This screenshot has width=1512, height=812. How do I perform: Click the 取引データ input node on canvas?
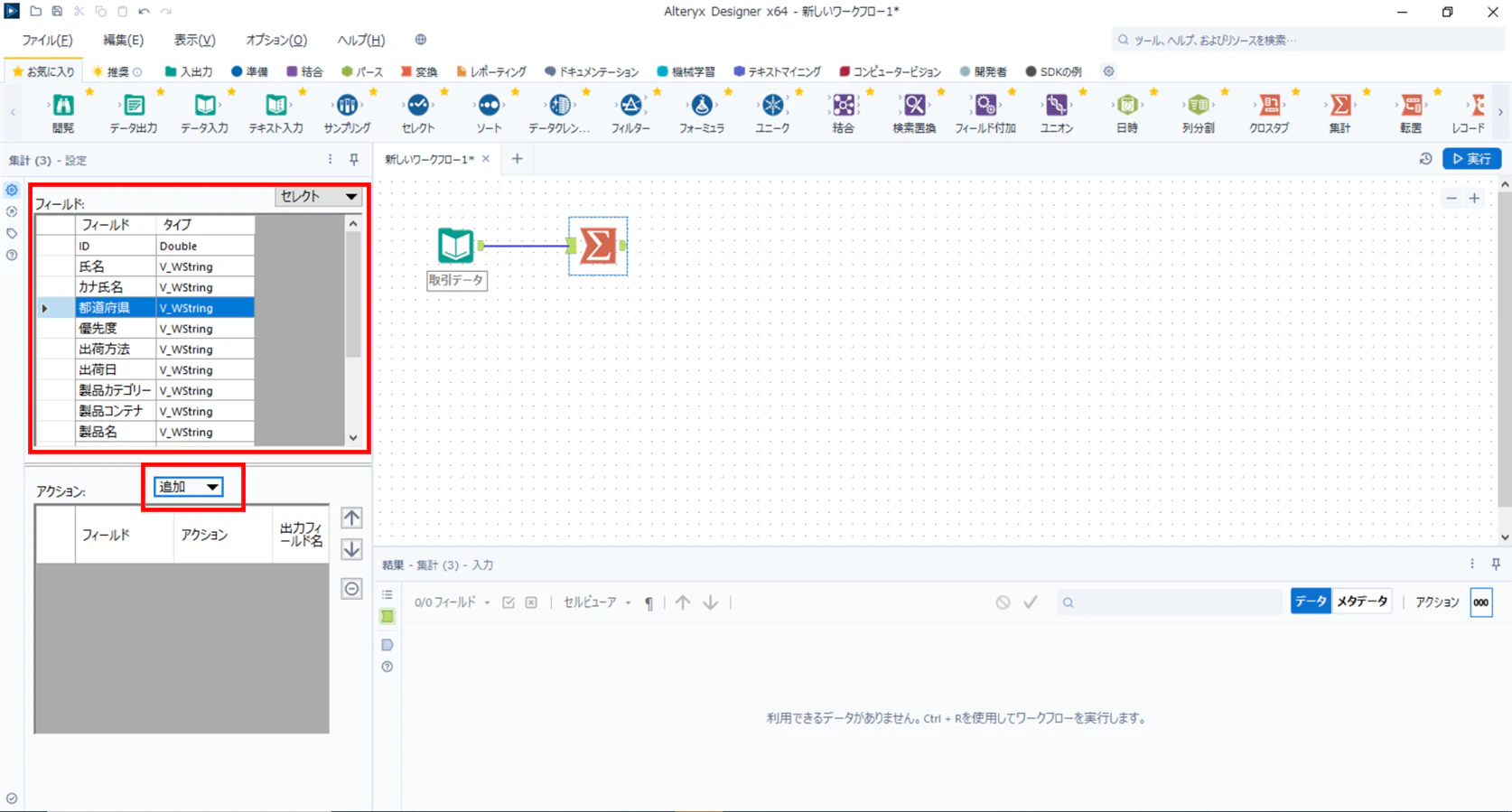point(456,246)
